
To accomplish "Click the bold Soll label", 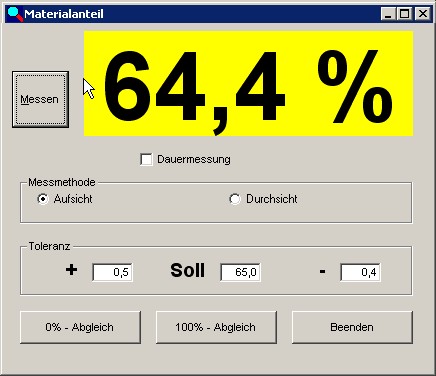I will (x=188, y=270).
